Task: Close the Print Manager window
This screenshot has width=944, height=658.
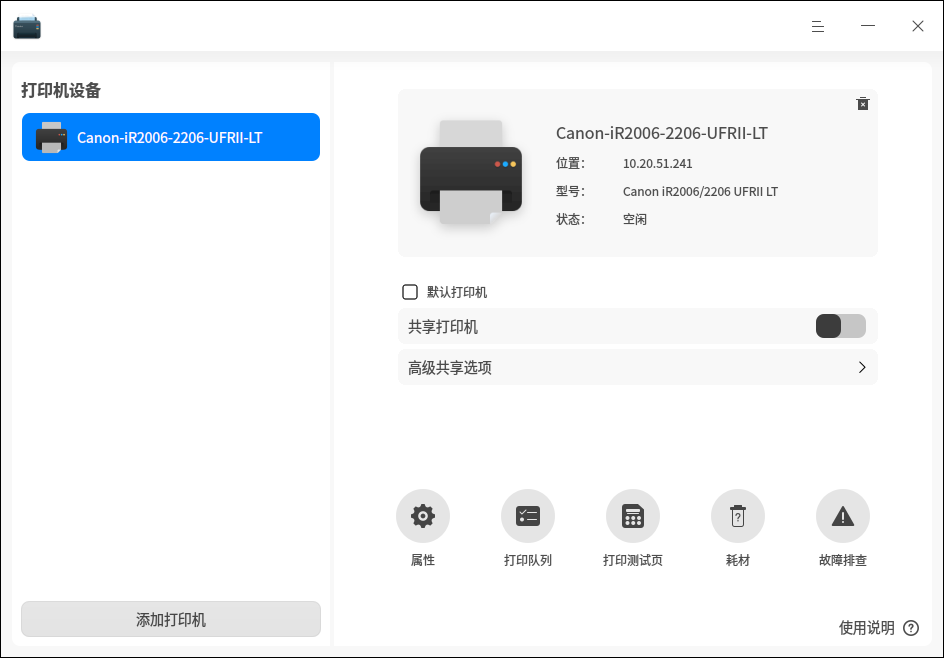Action: [918, 26]
